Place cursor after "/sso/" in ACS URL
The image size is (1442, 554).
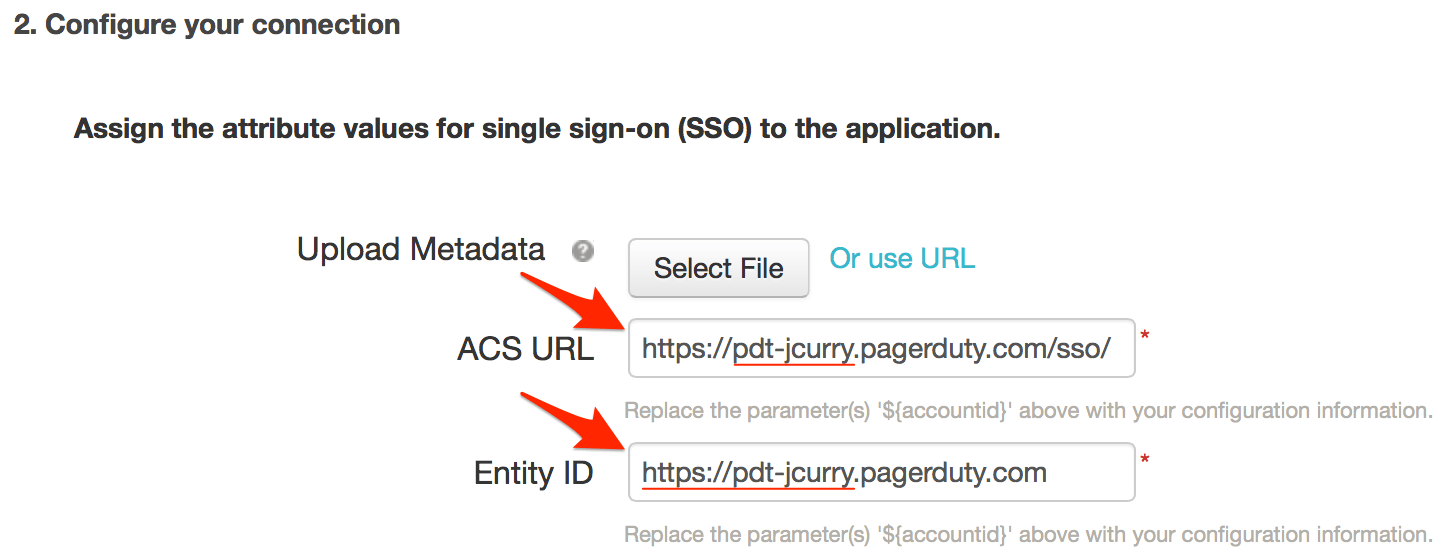[x=1113, y=349]
